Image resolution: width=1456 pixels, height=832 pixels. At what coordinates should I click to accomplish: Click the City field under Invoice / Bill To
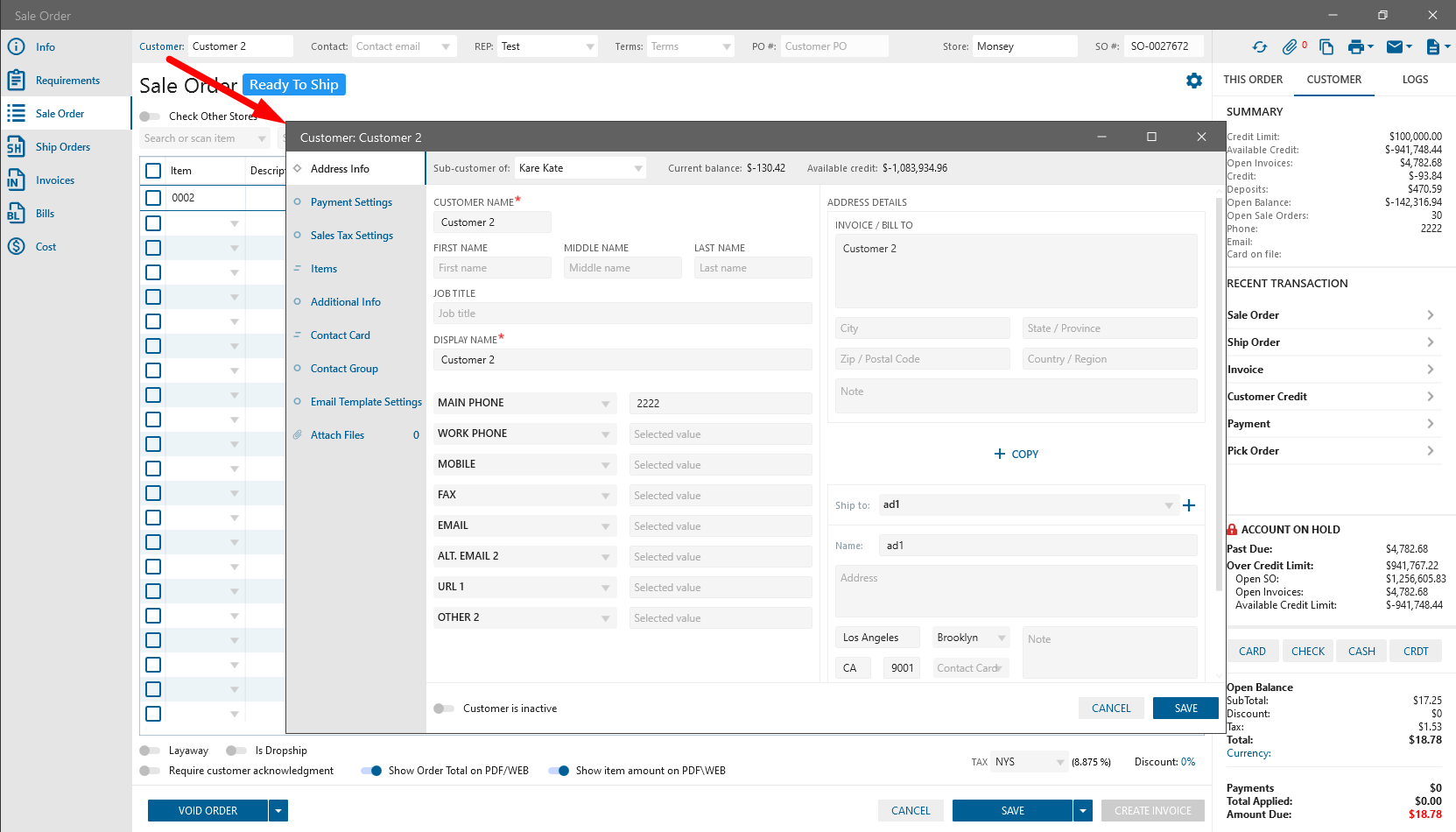point(923,328)
